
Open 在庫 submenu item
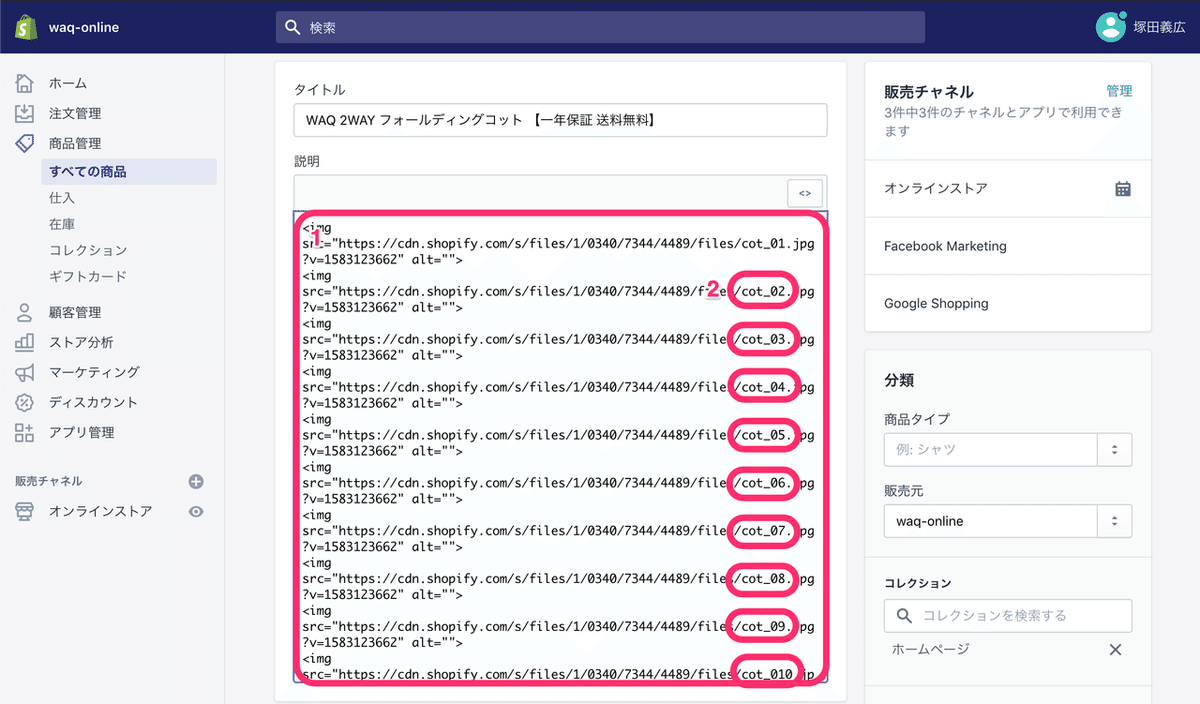click(62, 224)
